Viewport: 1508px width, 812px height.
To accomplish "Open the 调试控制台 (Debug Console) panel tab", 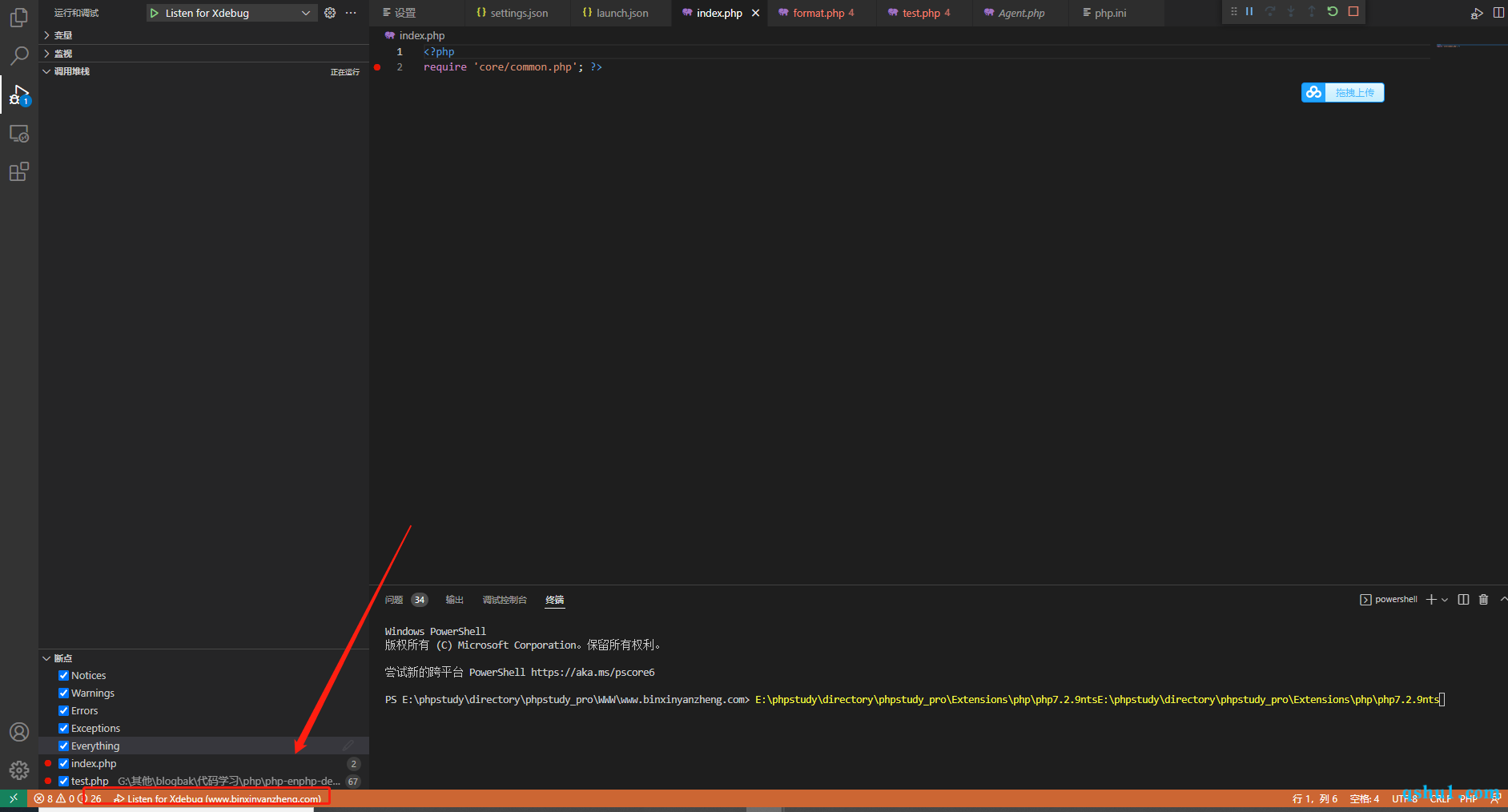I will [x=505, y=600].
